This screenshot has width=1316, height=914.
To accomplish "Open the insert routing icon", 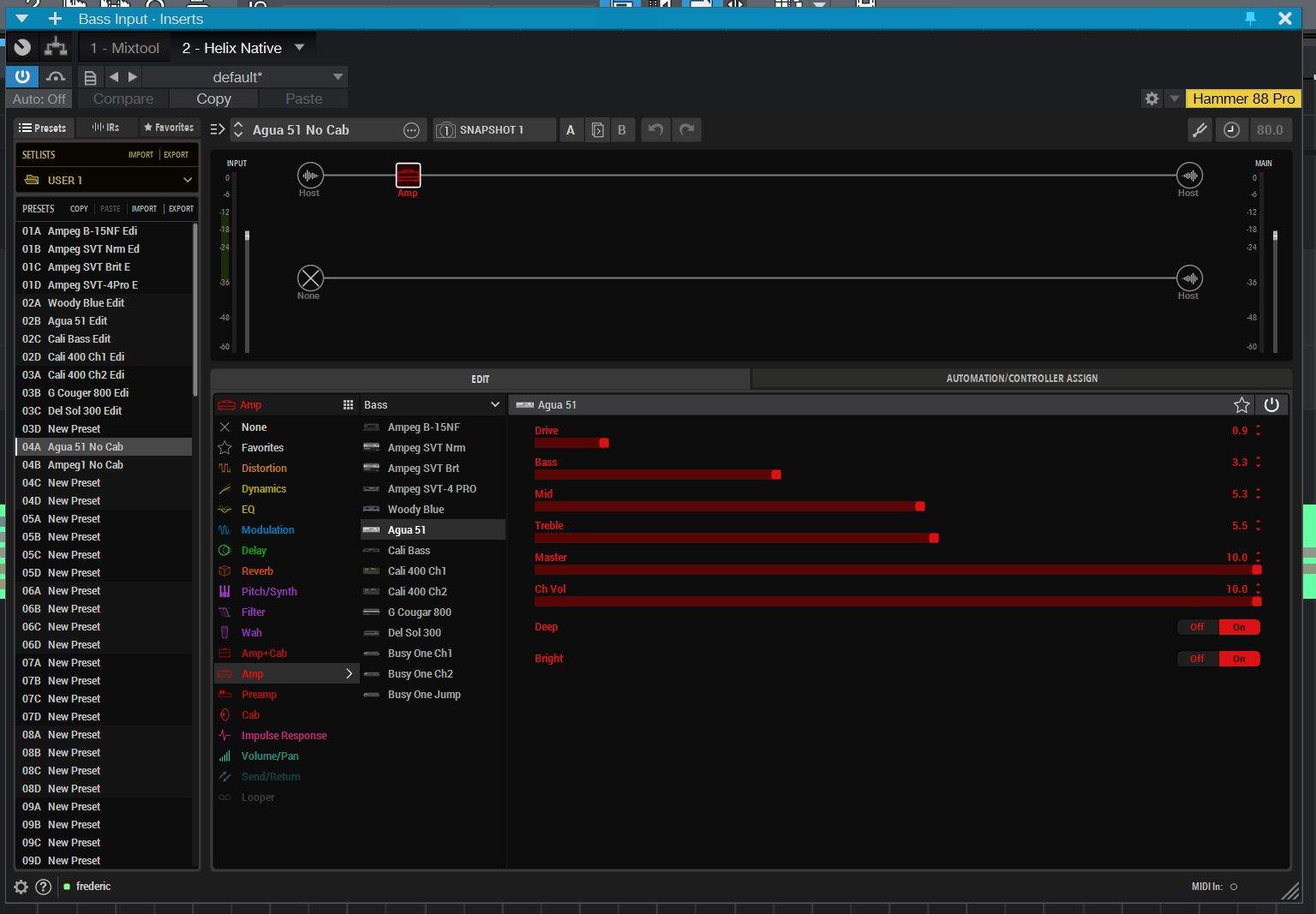I will 56,47.
